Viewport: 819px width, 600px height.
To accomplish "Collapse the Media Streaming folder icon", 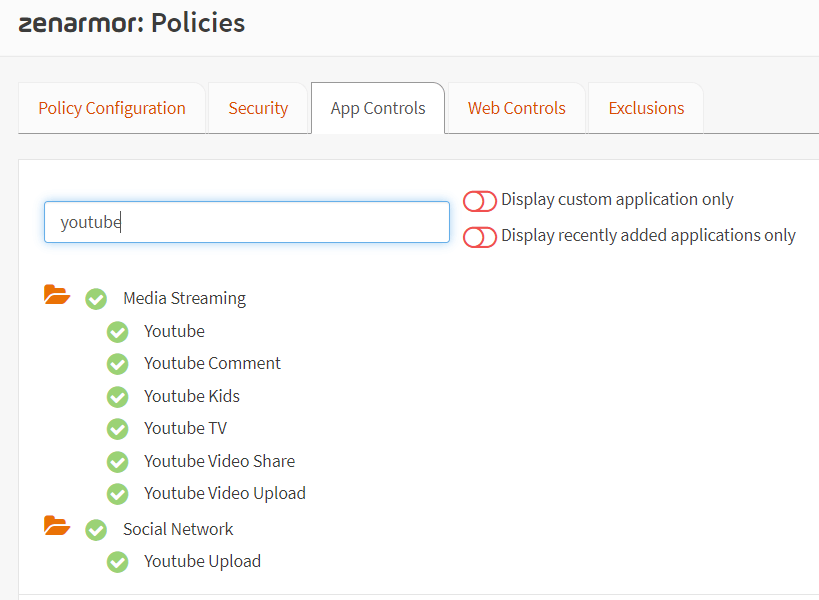I will (57, 295).
